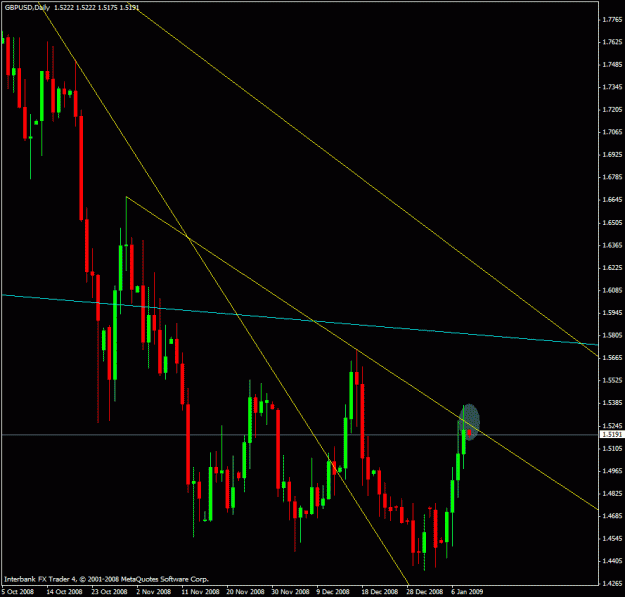The width and height of the screenshot is (625, 597).
Task: Click the Interbank FX Trader 4 copyright text
Action: click(x=106, y=579)
